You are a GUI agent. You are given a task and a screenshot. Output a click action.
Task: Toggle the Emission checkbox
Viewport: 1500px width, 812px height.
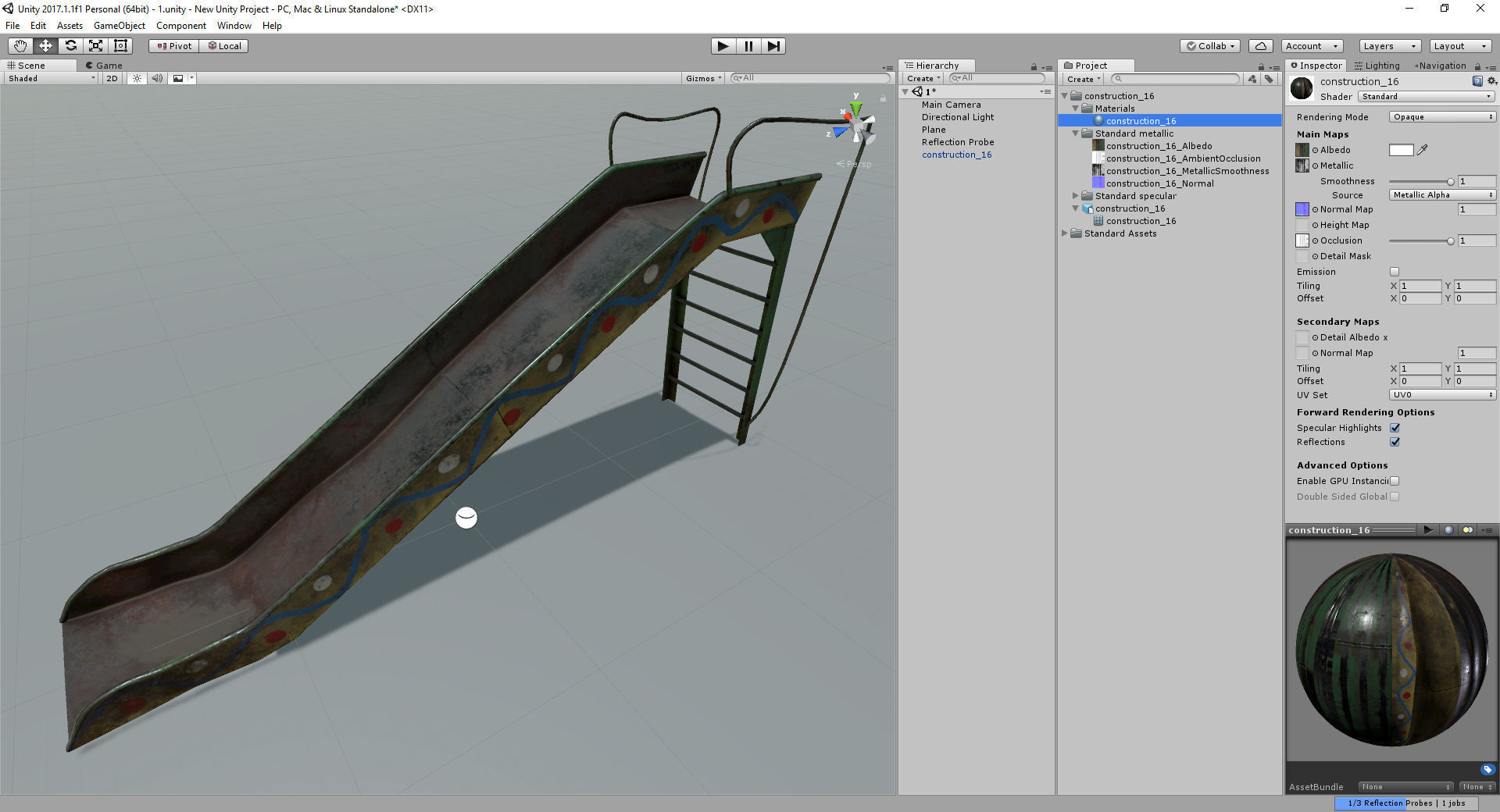1395,272
